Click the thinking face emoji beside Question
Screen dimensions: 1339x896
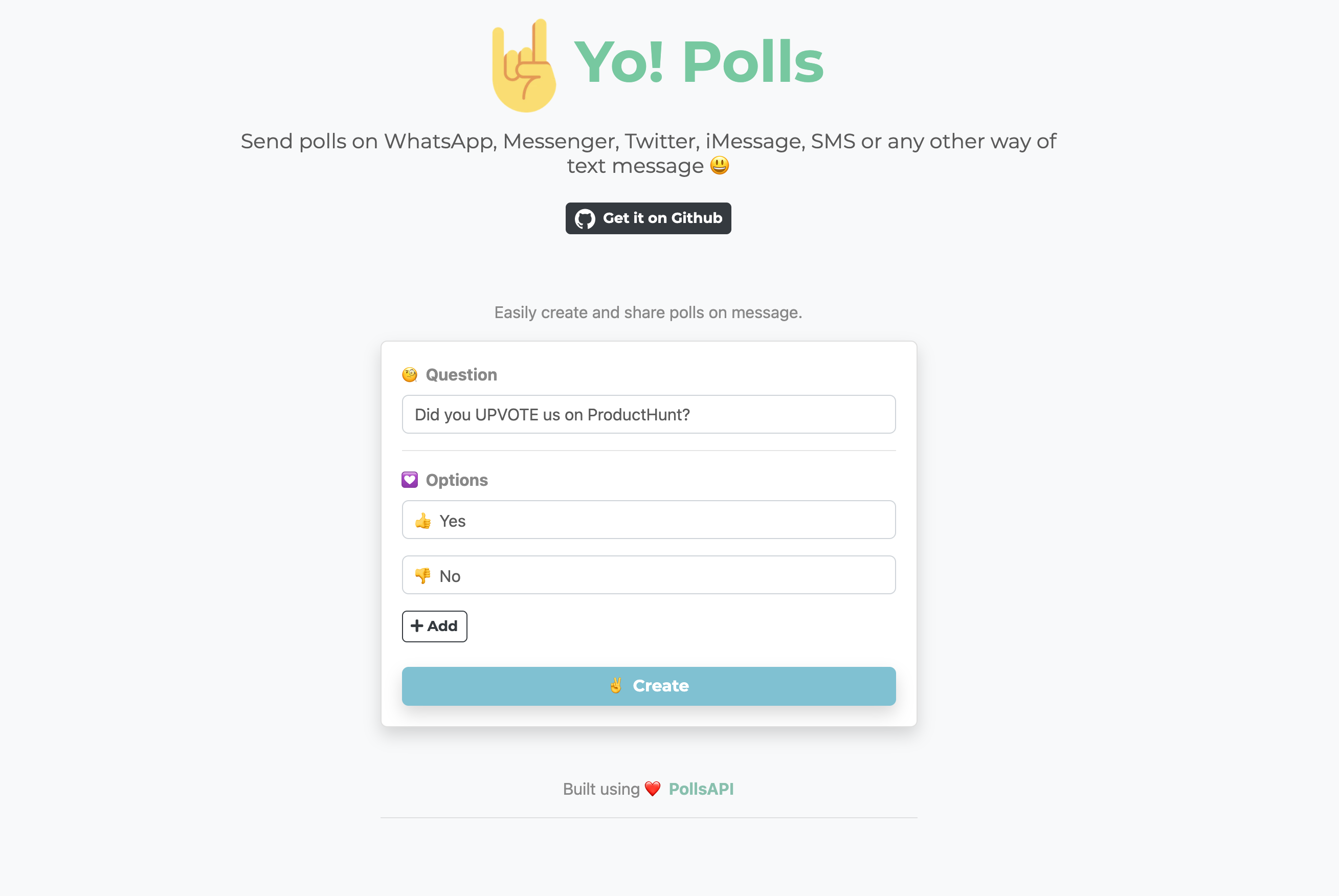coord(409,374)
